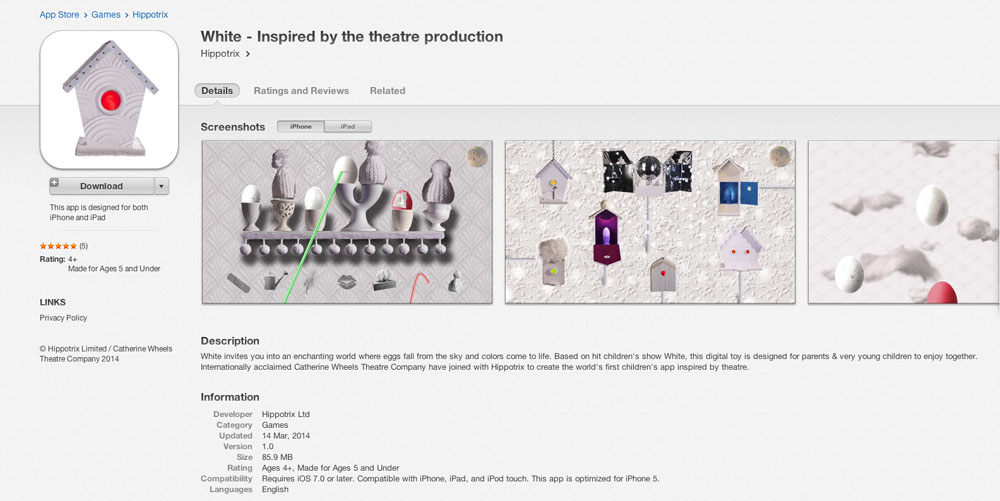Click the updated date '14 Mar, 2014'

(x=286, y=436)
